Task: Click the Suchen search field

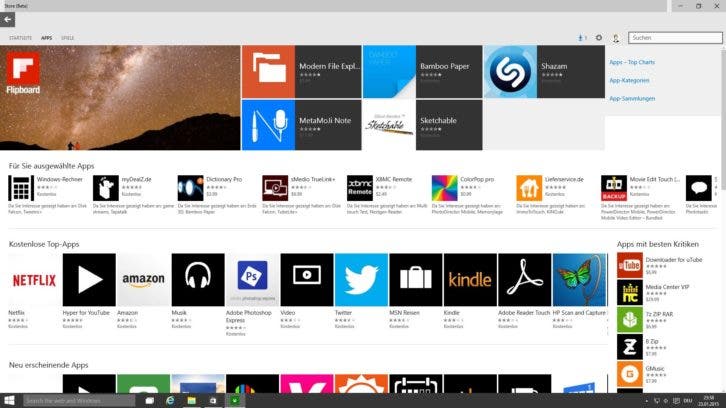Action: click(x=675, y=38)
